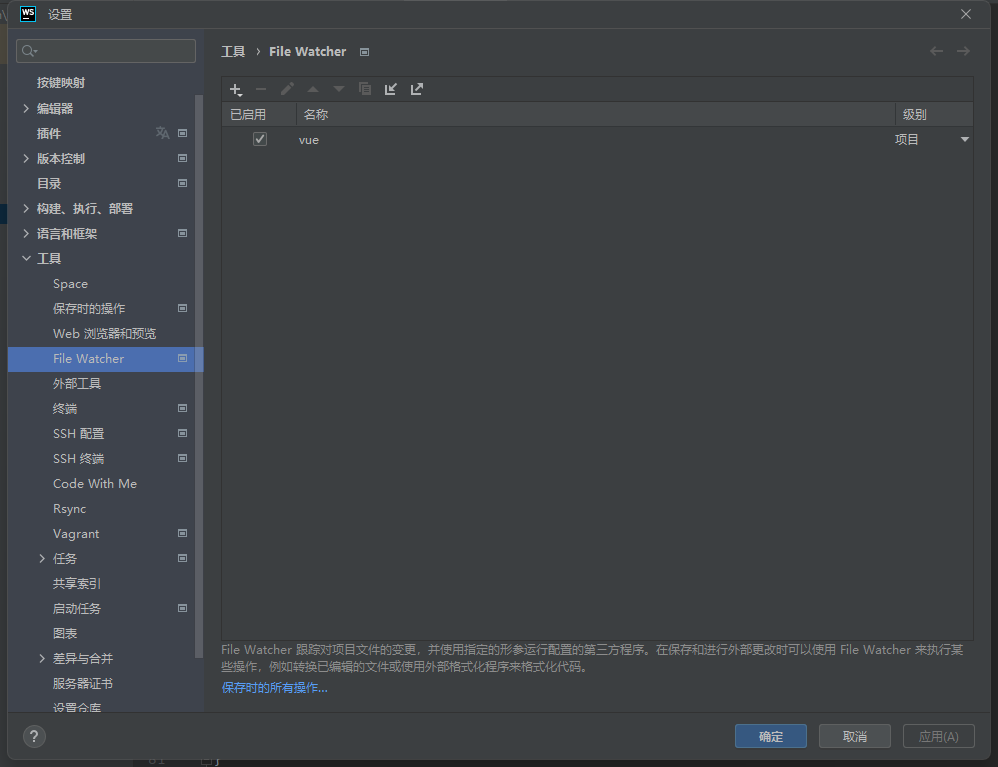Expand the 版本控制 settings group
Screen dimensions: 998x767
[26, 158]
